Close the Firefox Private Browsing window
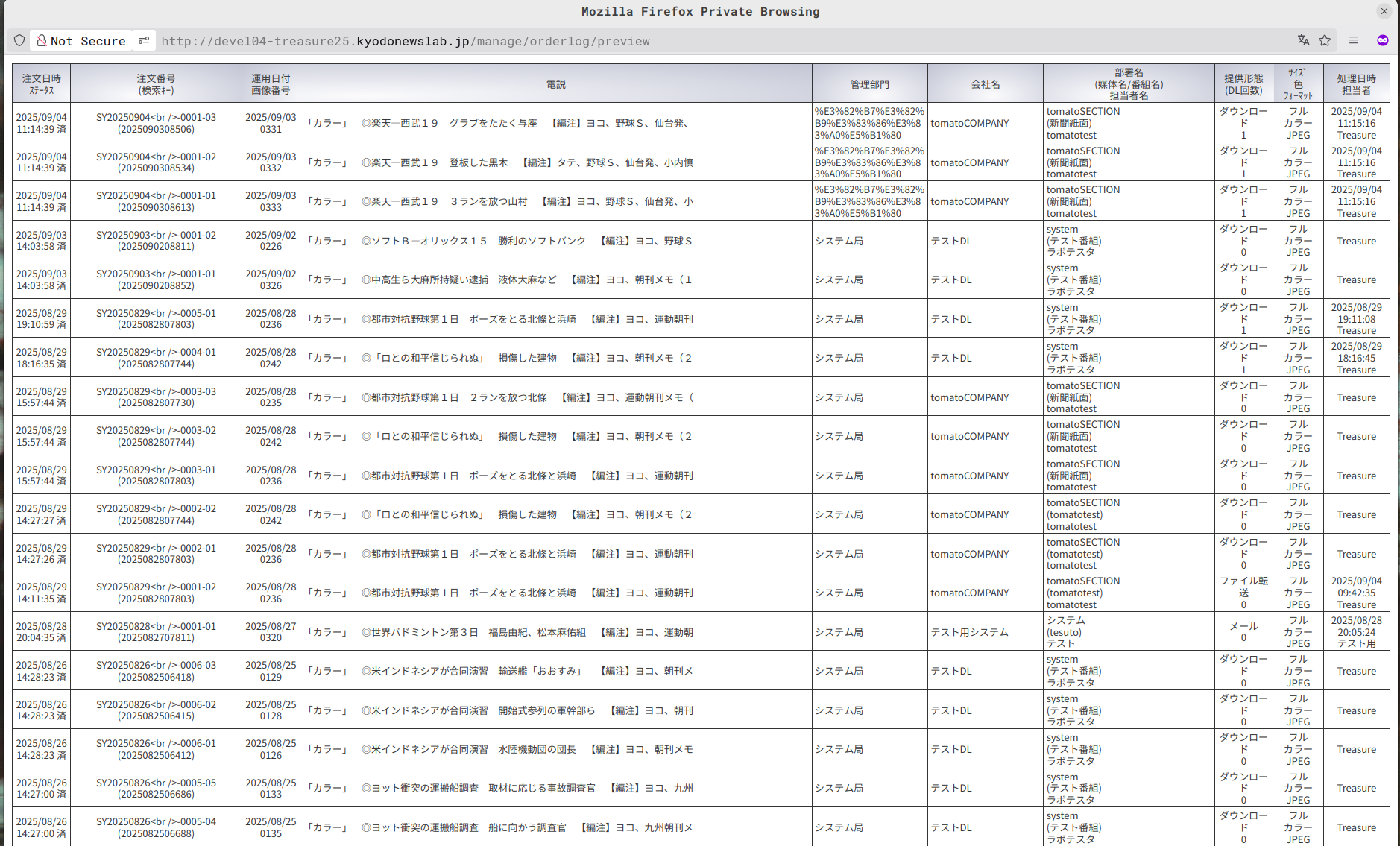Viewport: 1400px width, 846px height. point(1384,11)
